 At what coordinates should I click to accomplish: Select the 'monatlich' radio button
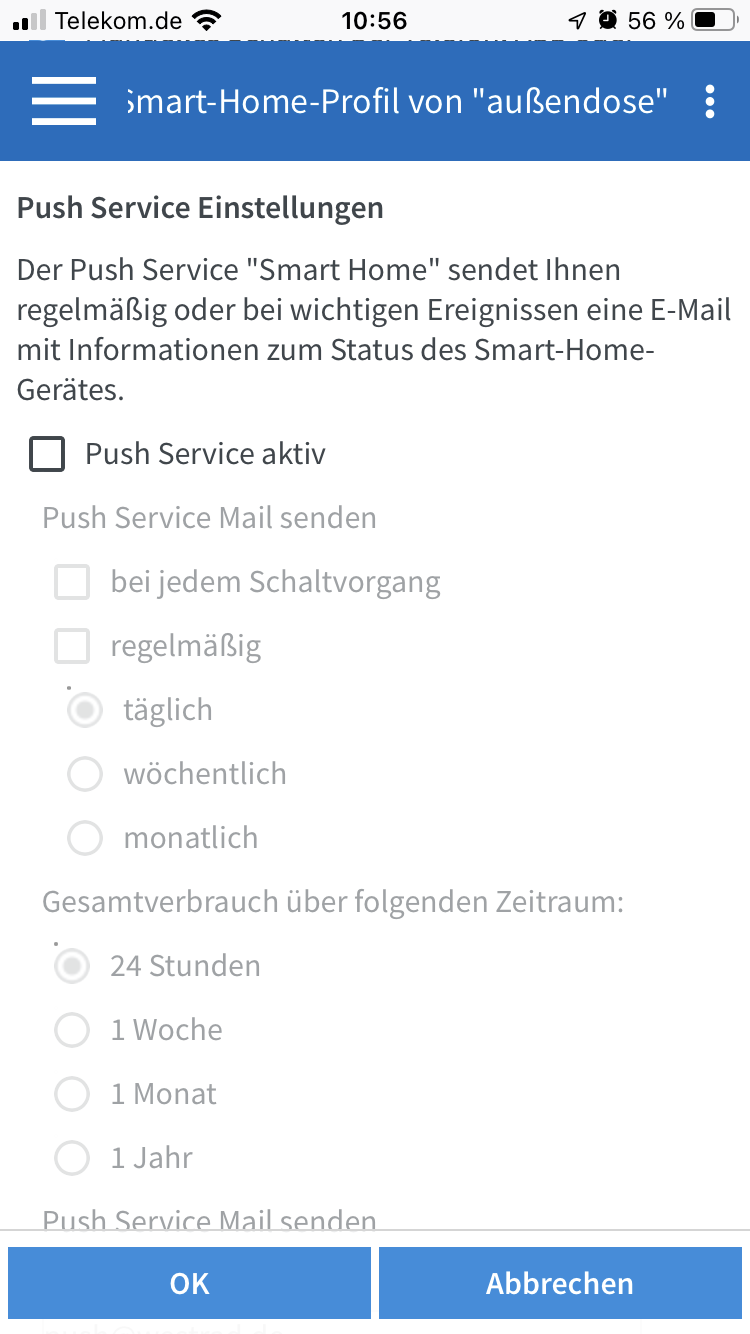click(85, 838)
